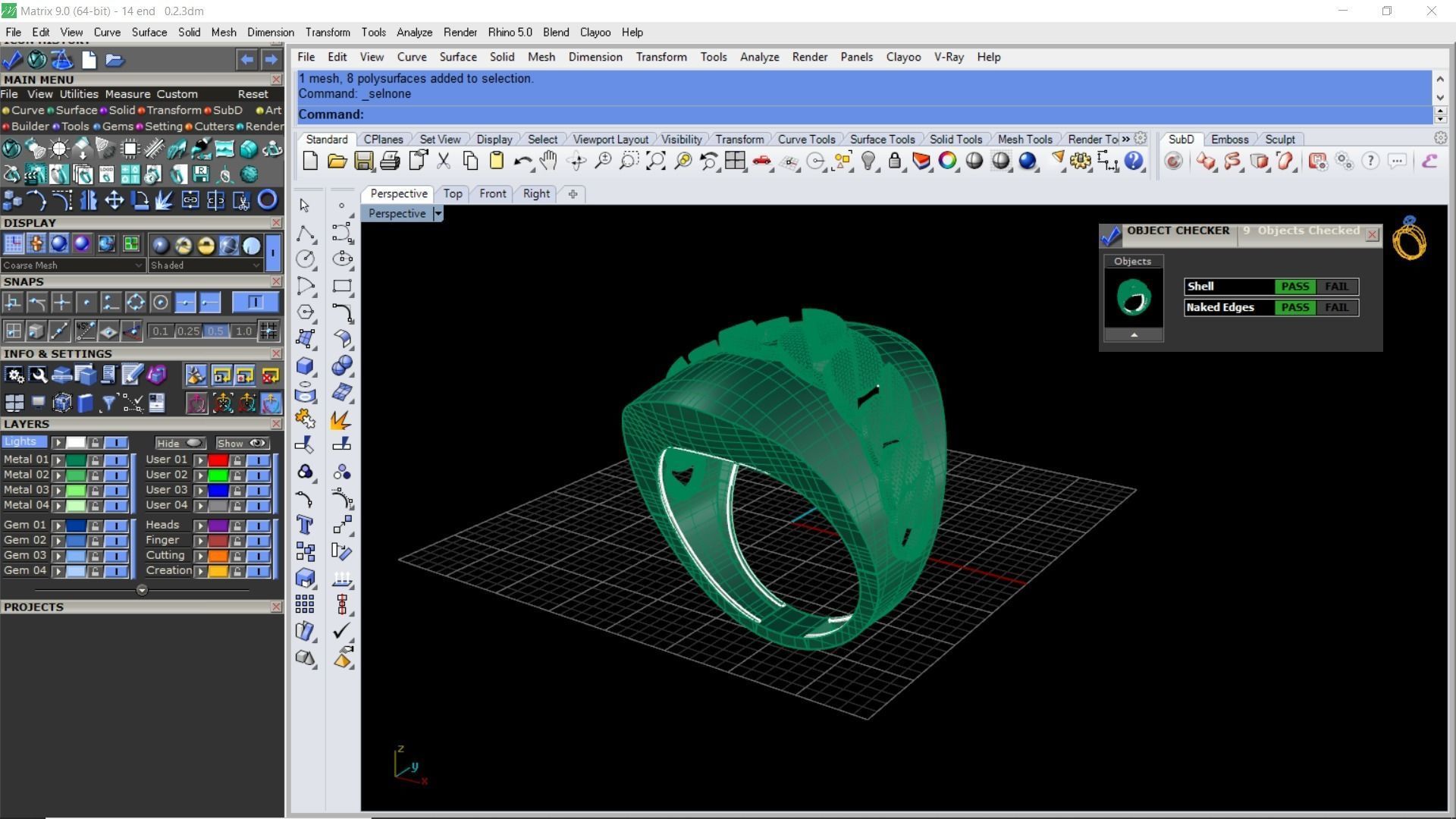Open the Perspective viewport menu arrow
This screenshot has height=819, width=1456.
coord(438,214)
